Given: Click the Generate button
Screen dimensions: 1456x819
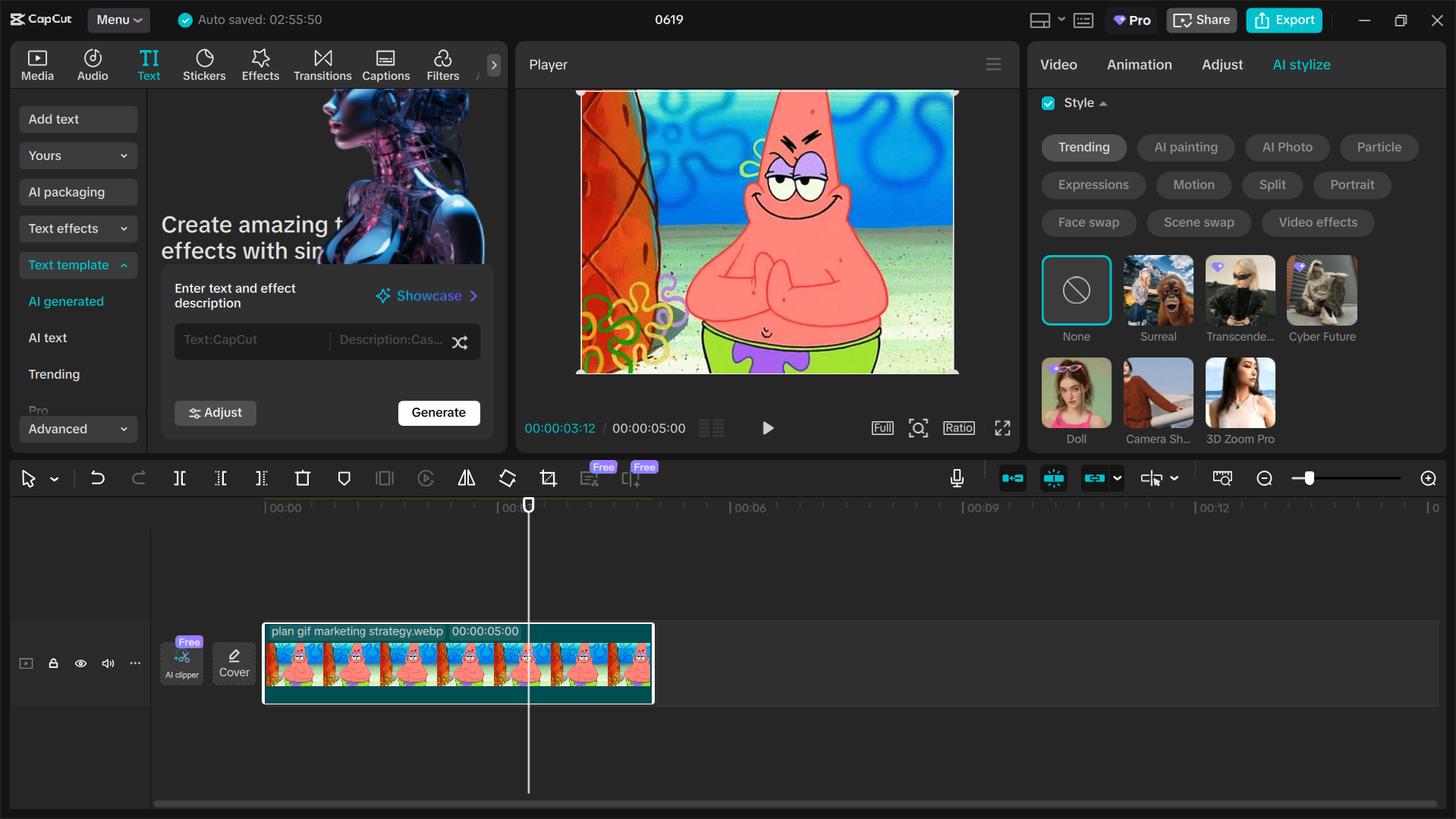Looking at the screenshot, I should point(439,413).
